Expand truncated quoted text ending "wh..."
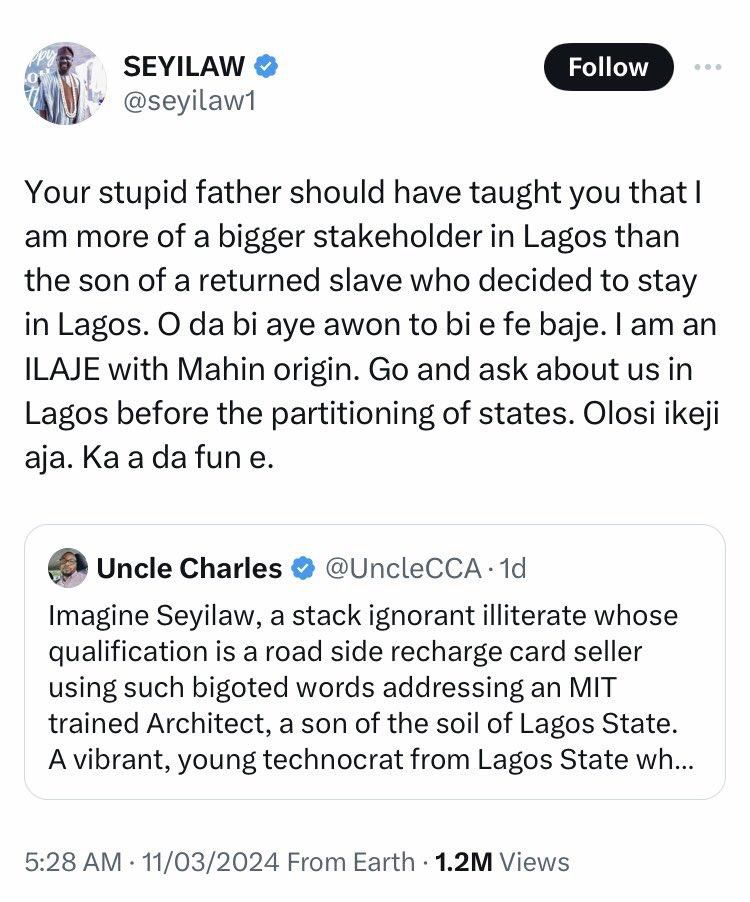 pyautogui.click(x=673, y=759)
